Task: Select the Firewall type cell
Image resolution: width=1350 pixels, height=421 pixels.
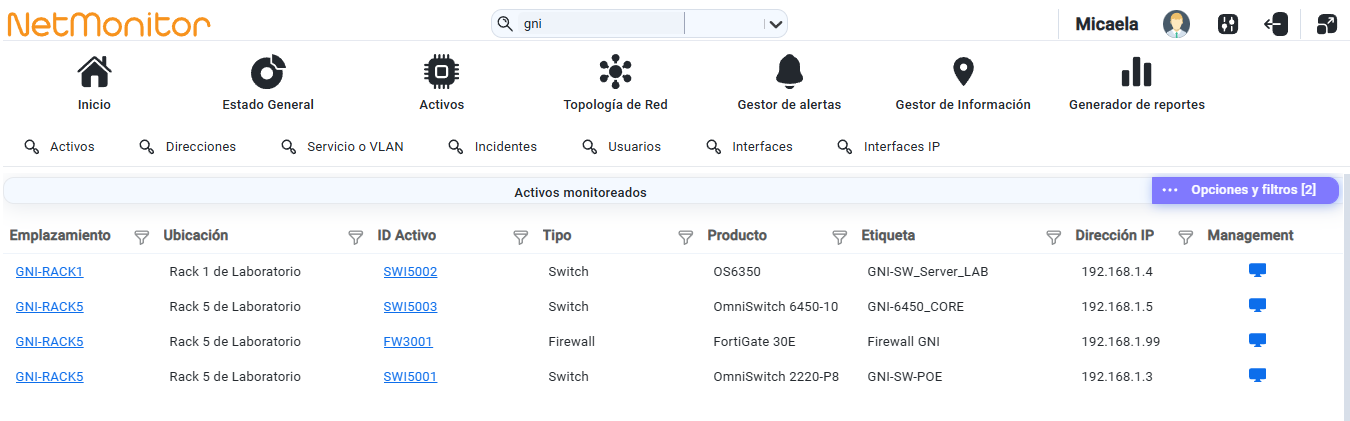Action: tap(571, 342)
